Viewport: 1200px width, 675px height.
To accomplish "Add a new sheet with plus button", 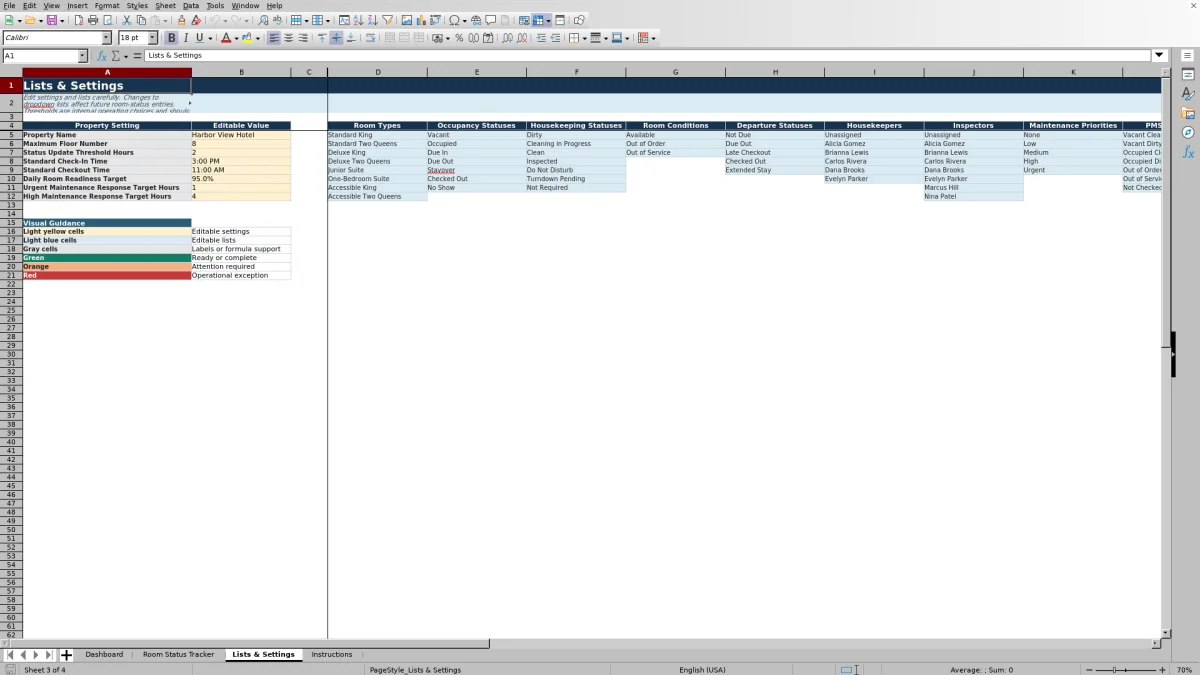I will click(x=66, y=655).
